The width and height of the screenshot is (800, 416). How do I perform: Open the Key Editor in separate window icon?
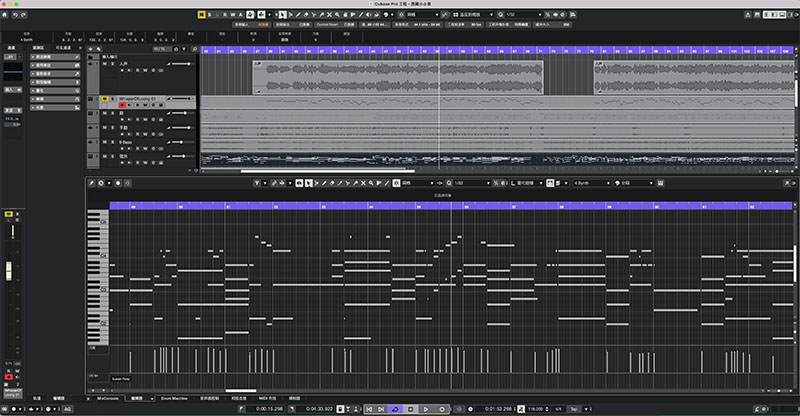[x=787, y=183]
